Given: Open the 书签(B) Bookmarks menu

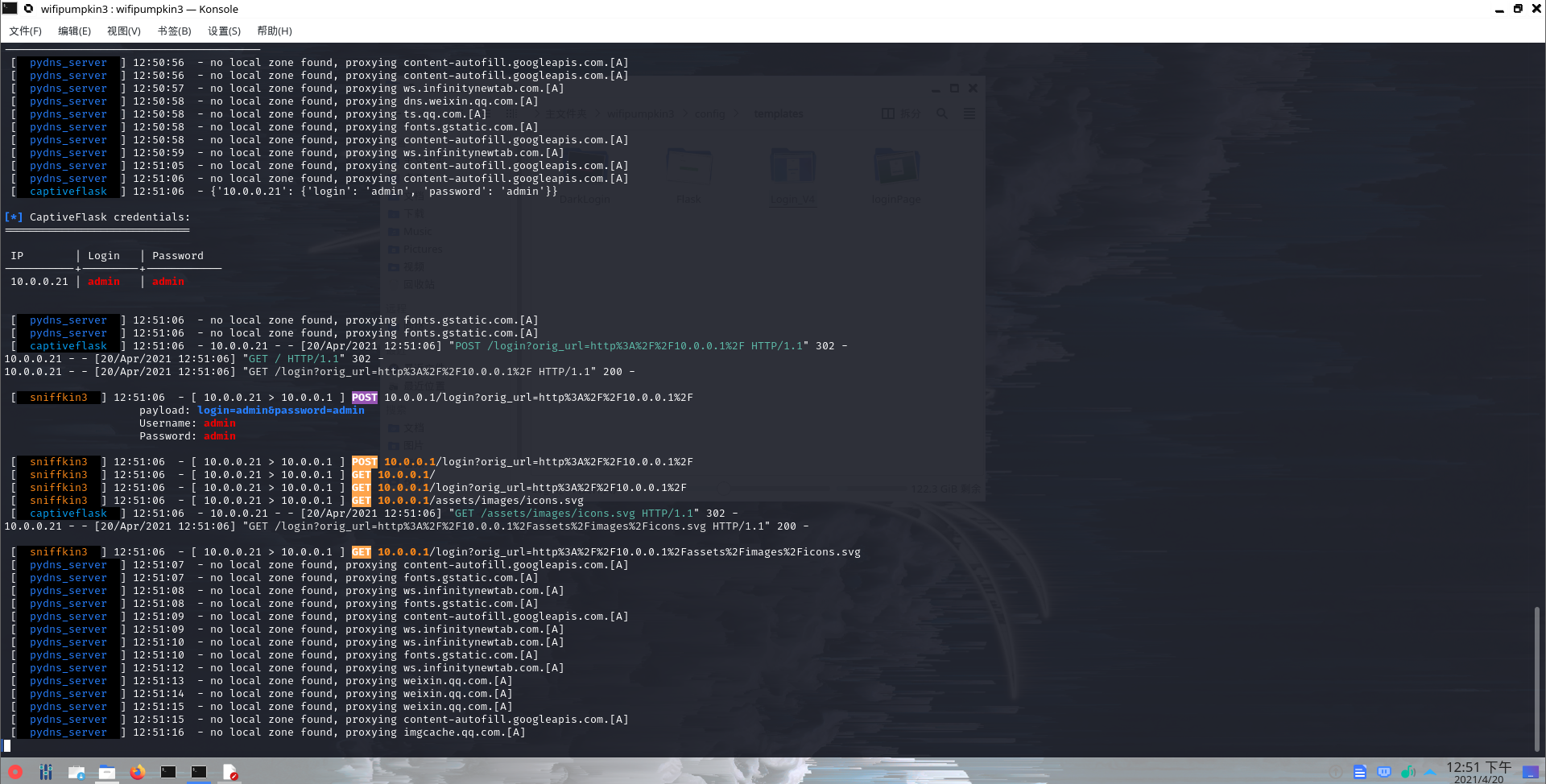Looking at the screenshot, I should pyautogui.click(x=174, y=31).
